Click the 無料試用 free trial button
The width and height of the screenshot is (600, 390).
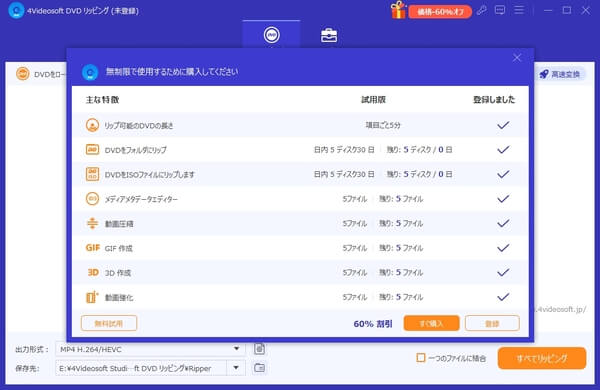coord(109,323)
